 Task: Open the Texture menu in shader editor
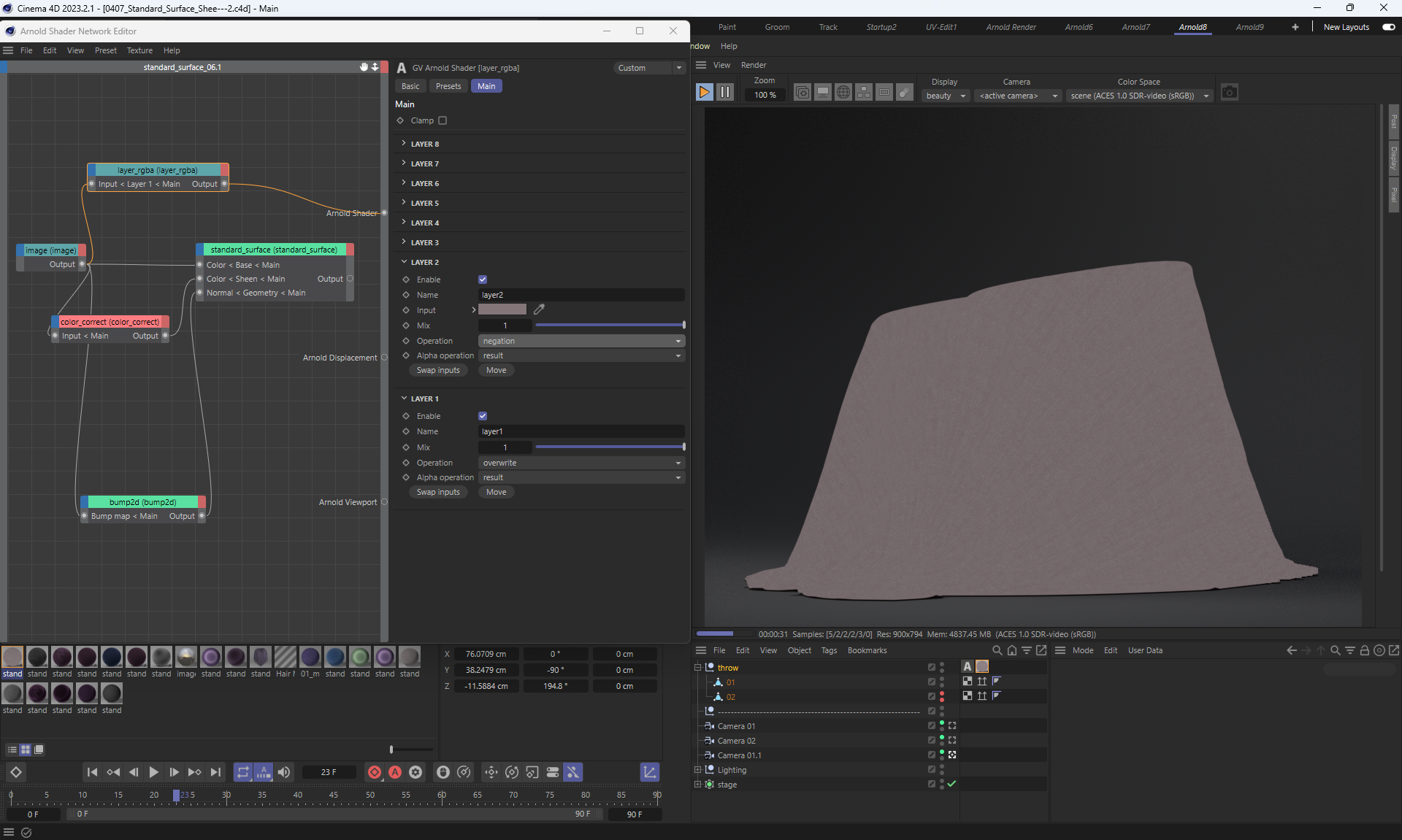(139, 50)
